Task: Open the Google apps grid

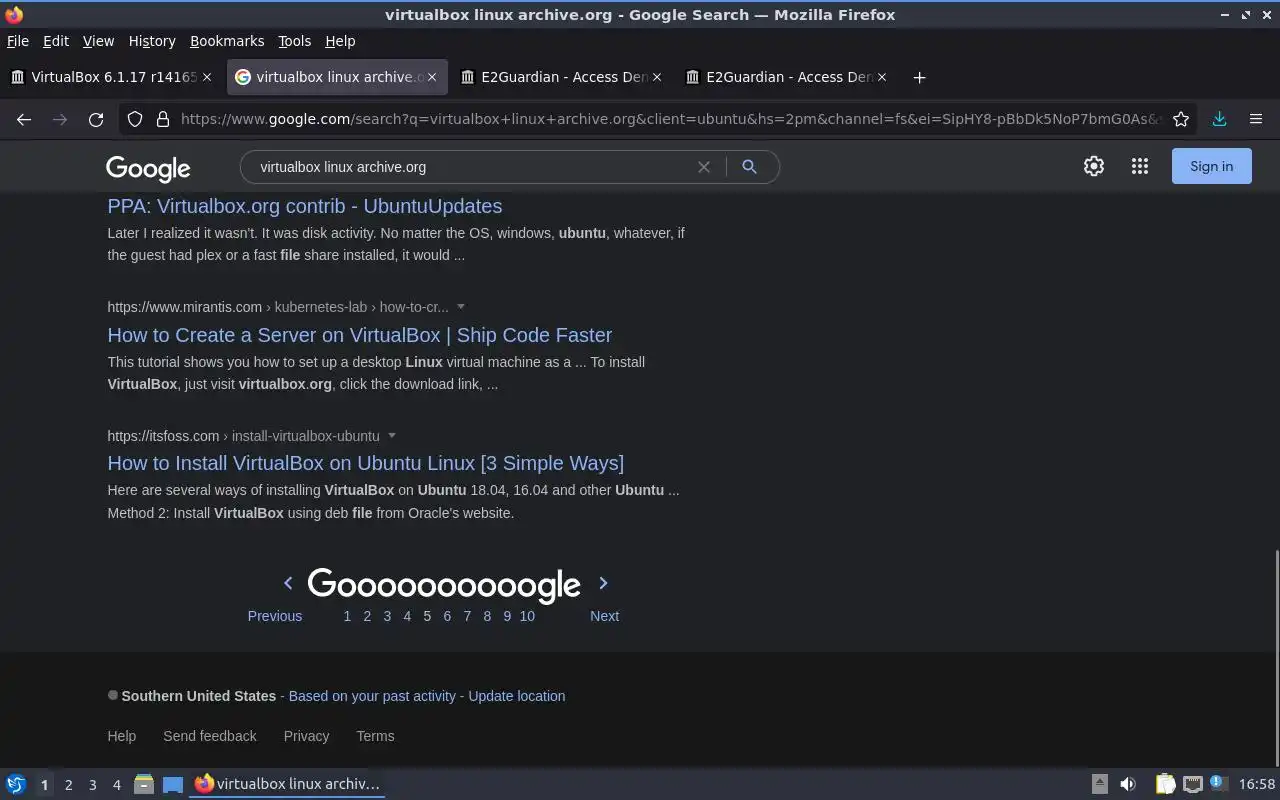Action: pos(1140,167)
